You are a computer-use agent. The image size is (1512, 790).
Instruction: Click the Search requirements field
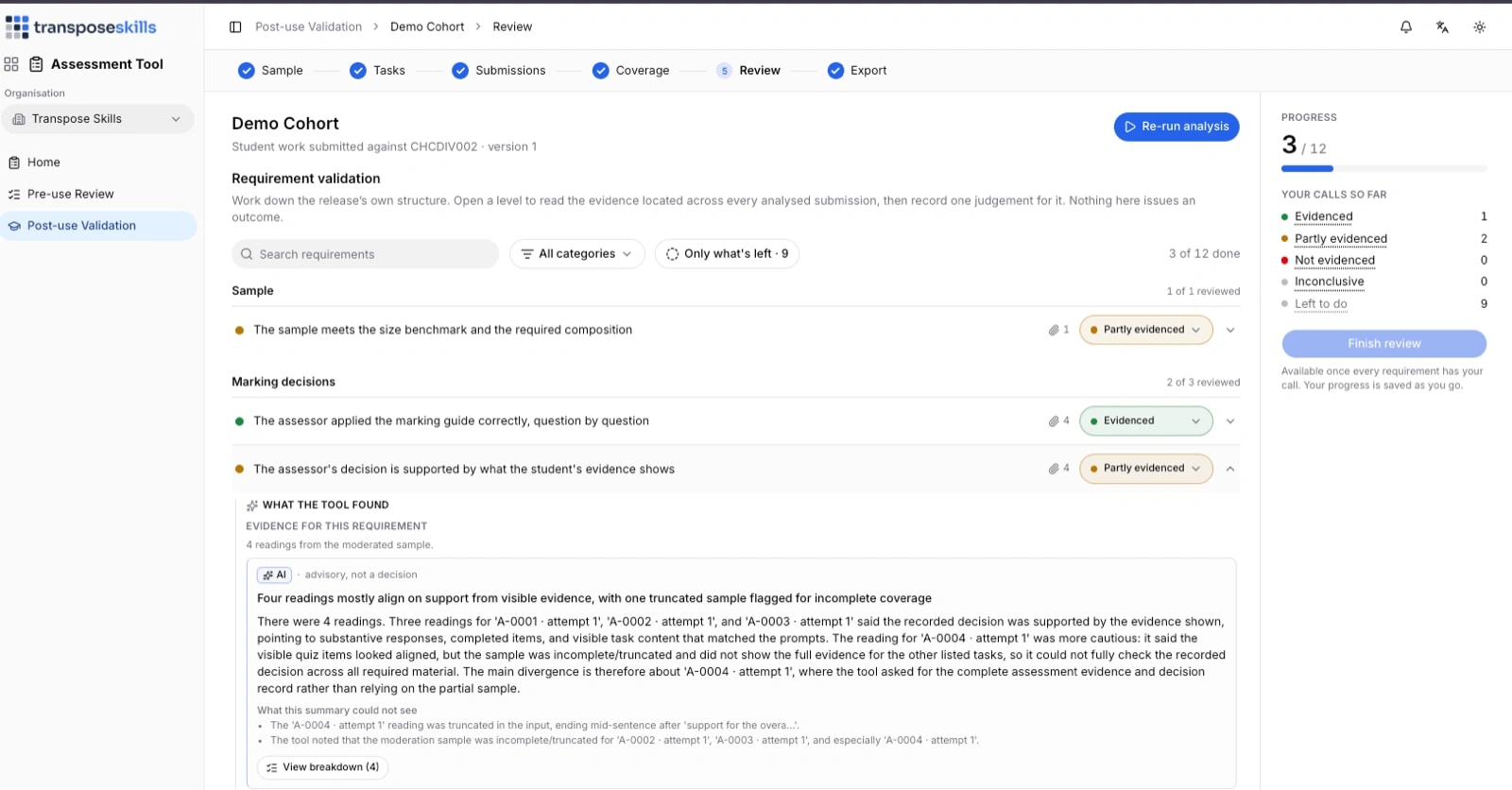tap(365, 254)
